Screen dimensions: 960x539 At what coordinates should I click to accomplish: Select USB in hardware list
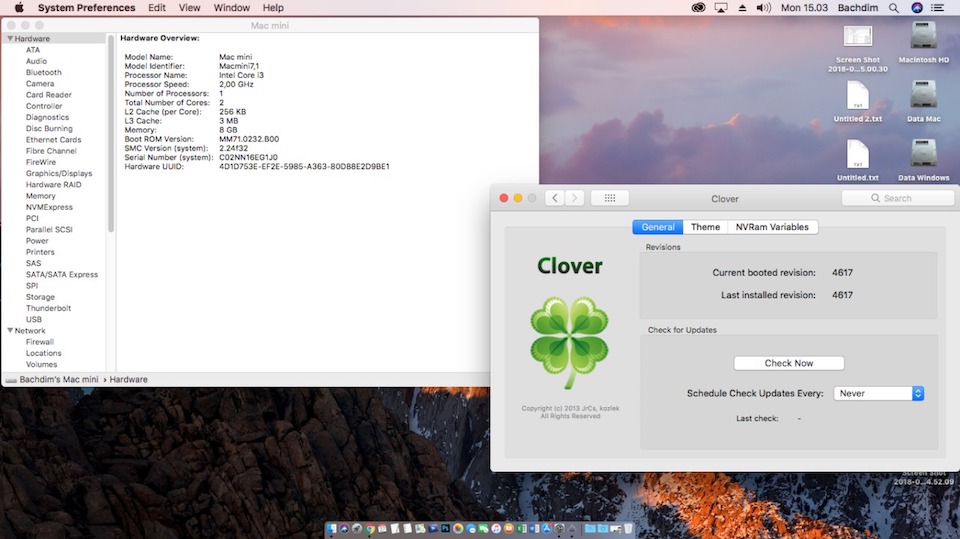click(x=34, y=320)
